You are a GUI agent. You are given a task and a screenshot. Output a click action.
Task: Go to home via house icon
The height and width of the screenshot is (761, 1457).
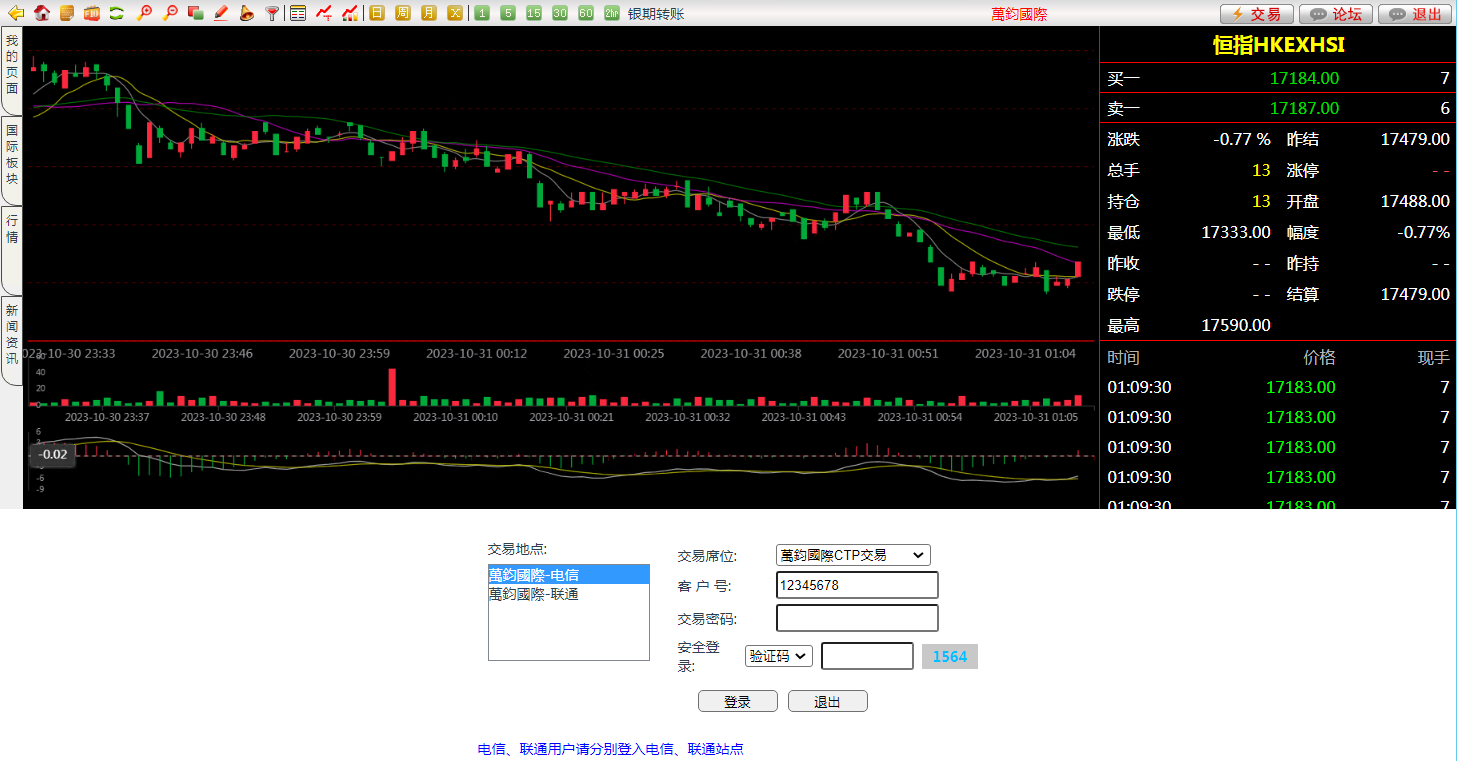(x=41, y=13)
